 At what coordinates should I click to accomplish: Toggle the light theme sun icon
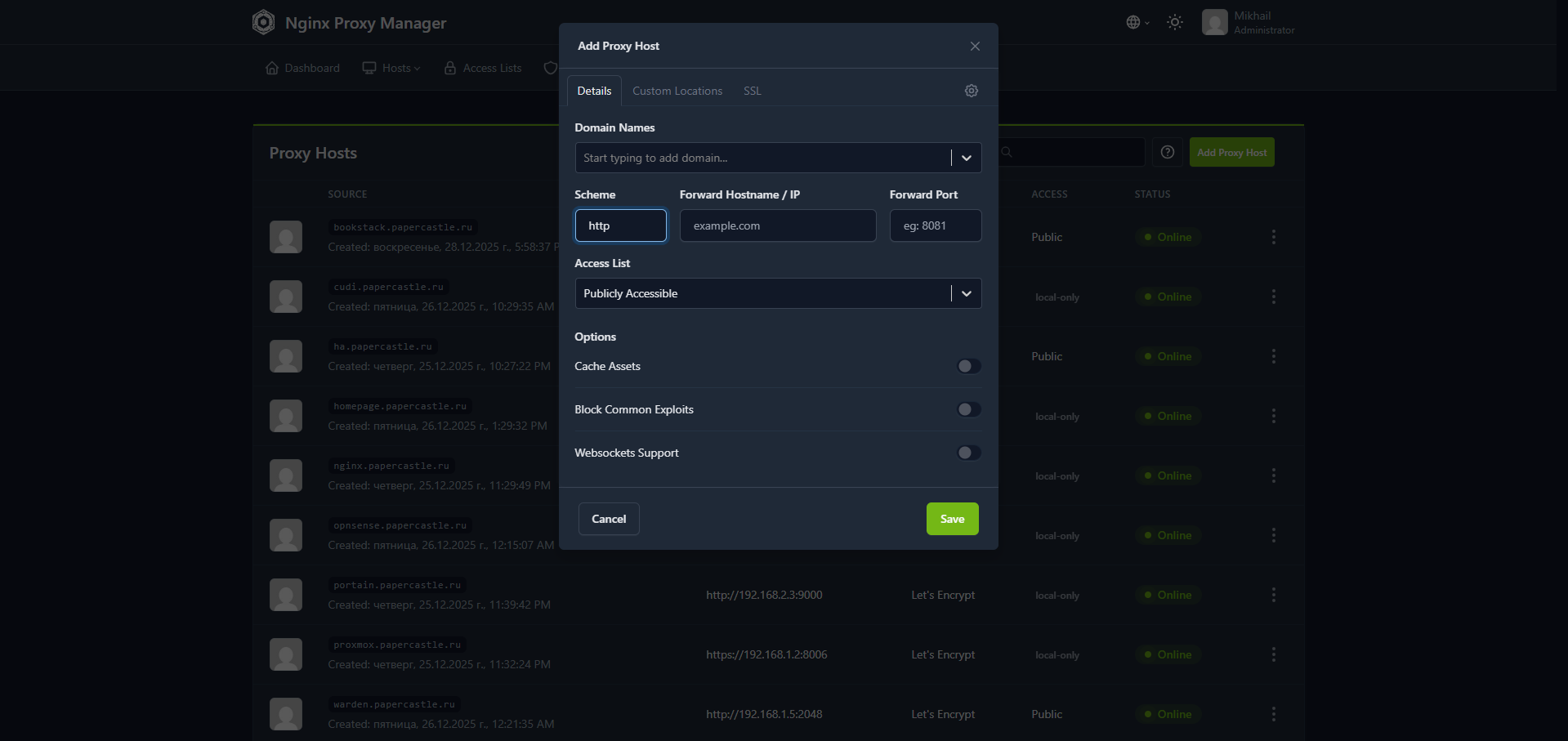click(1175, 22)
